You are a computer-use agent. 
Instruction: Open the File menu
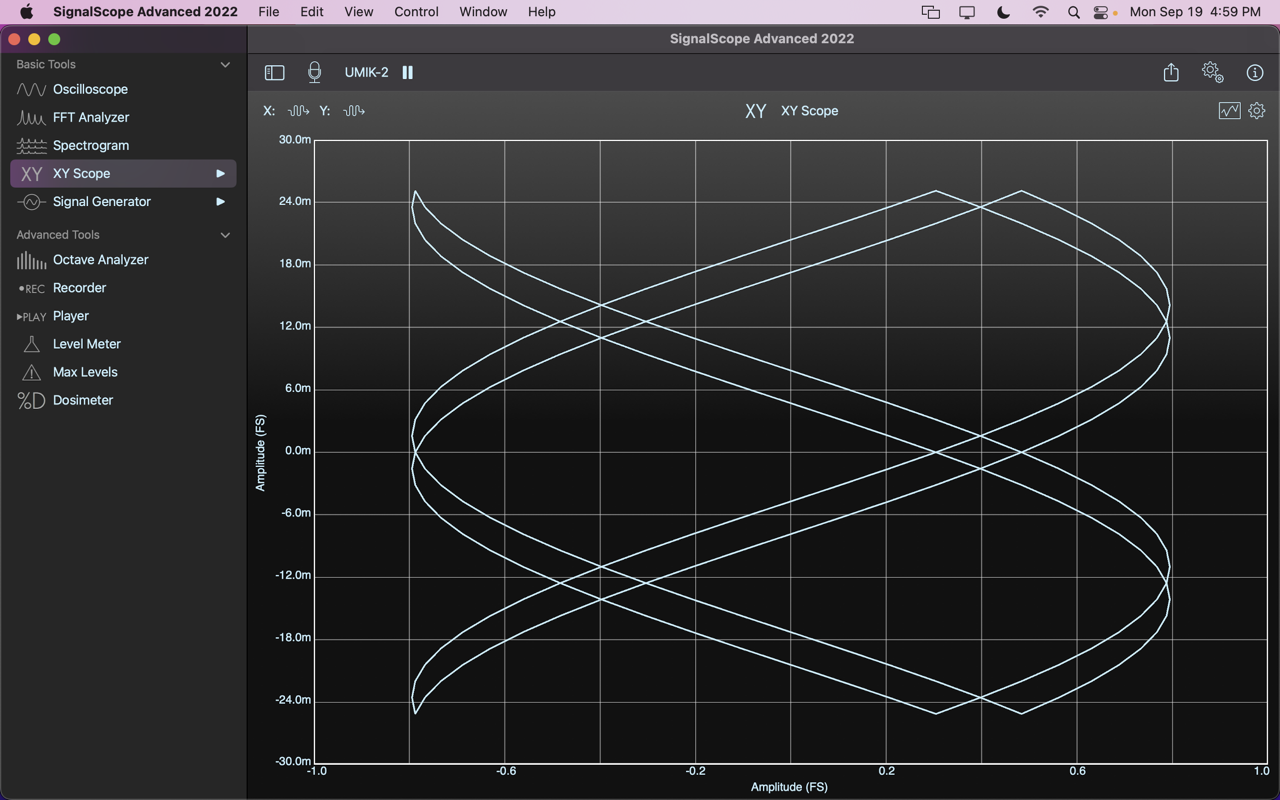tap(268, 12)
